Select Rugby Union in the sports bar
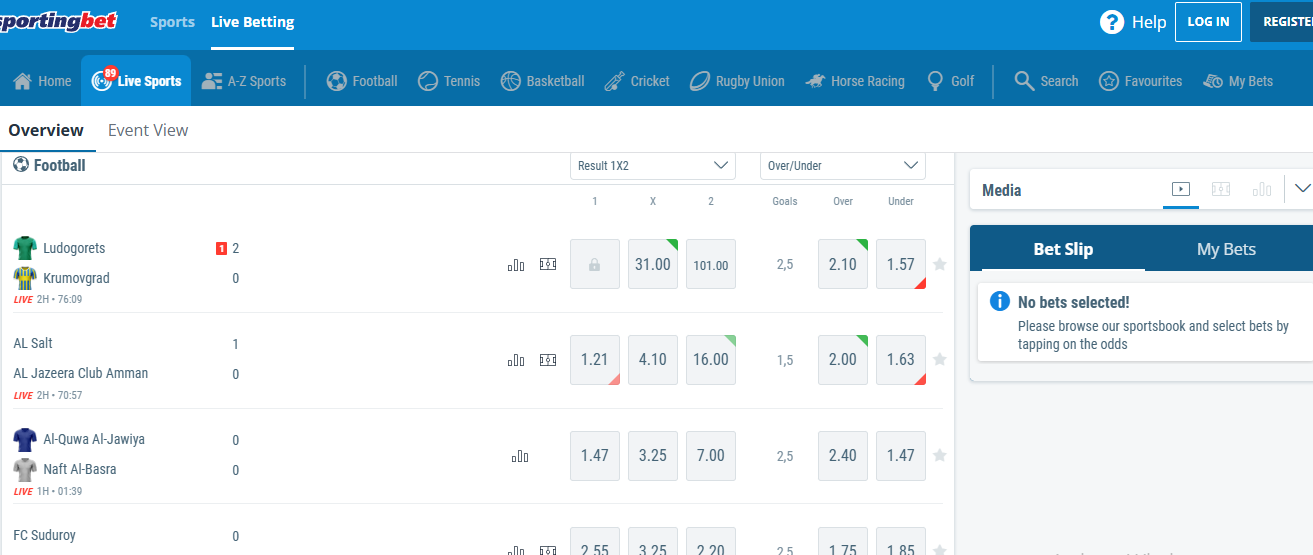The height and width of the screenshot is (555, 1313). 737,81
